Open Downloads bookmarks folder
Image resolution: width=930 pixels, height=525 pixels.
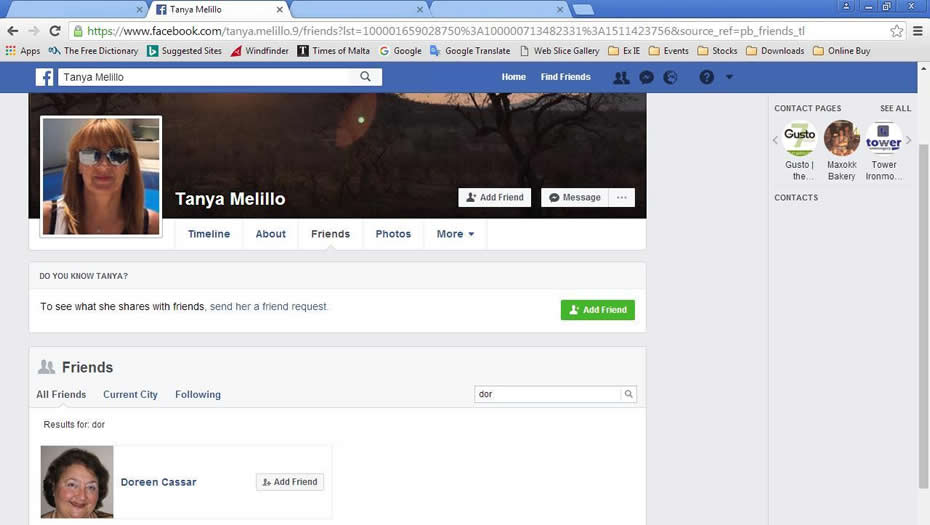(x=775, y=51)
